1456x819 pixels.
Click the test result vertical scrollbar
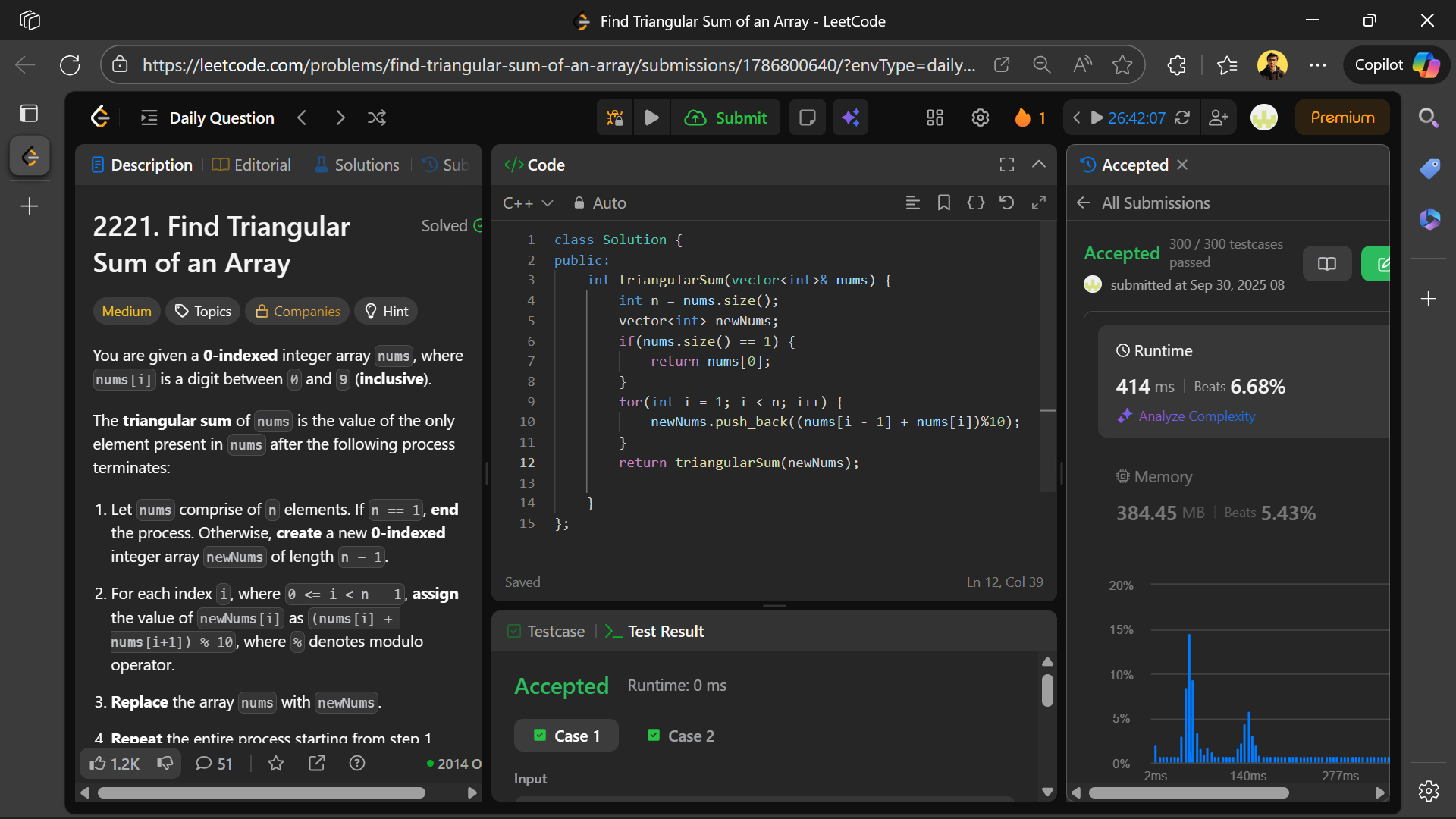click(1047, 691)
